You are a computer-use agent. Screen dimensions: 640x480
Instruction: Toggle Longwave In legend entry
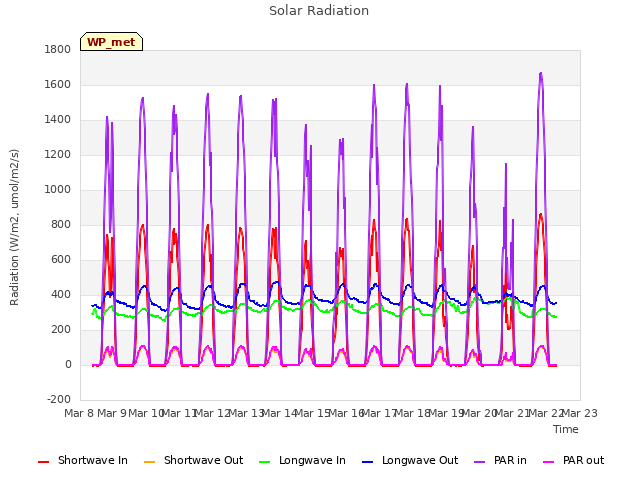point(302,461)
